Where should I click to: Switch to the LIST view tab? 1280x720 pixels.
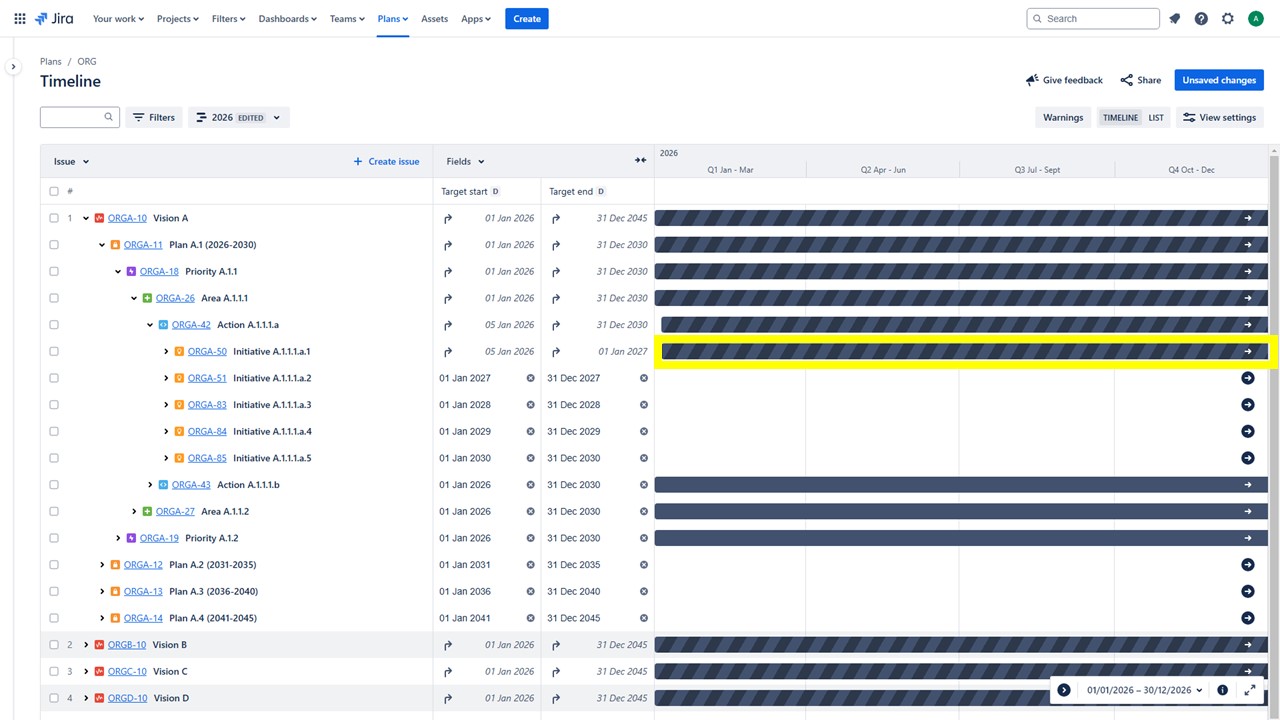(1156, 117)
